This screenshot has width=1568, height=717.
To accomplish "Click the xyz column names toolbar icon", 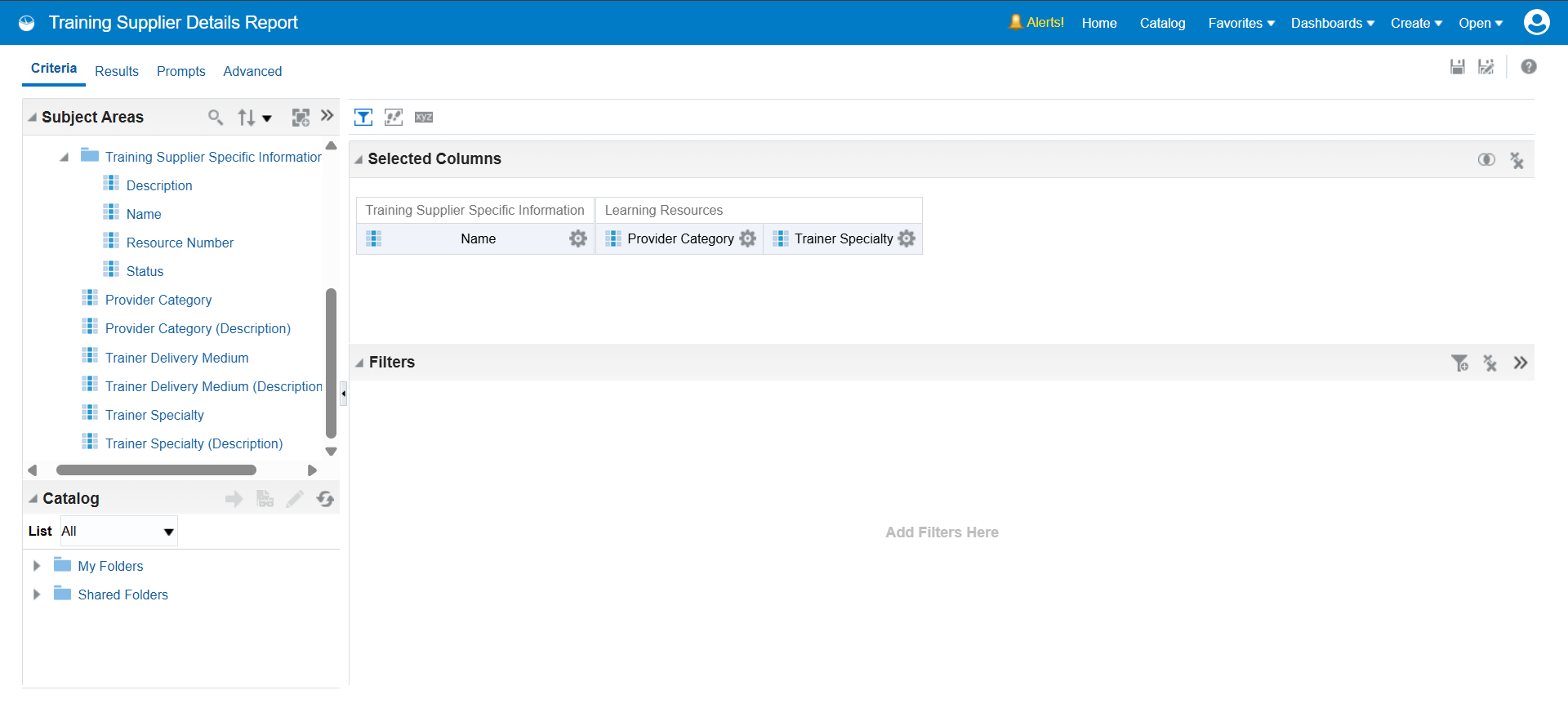I will 424,118.
